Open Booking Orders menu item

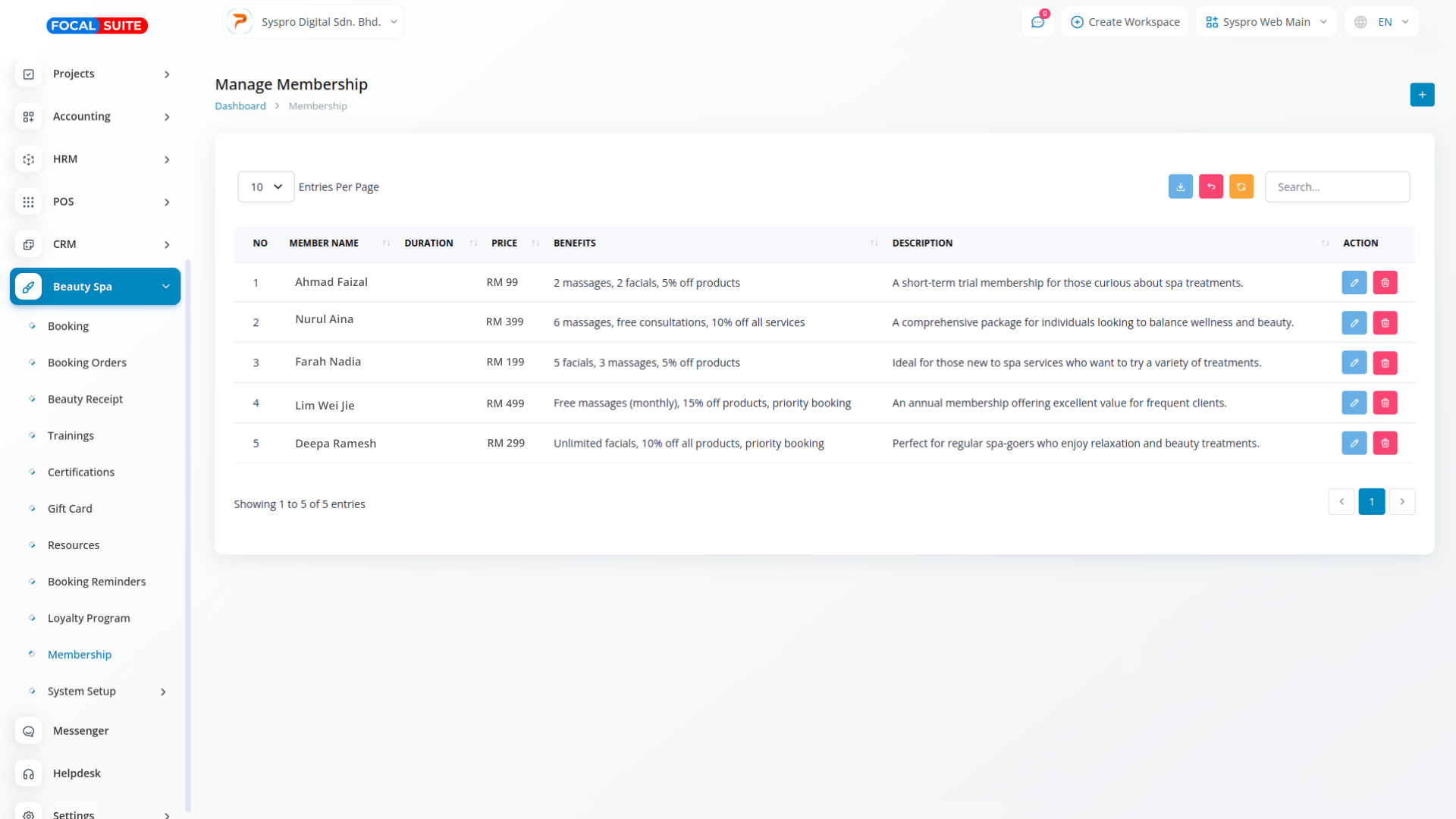[86, 363]
